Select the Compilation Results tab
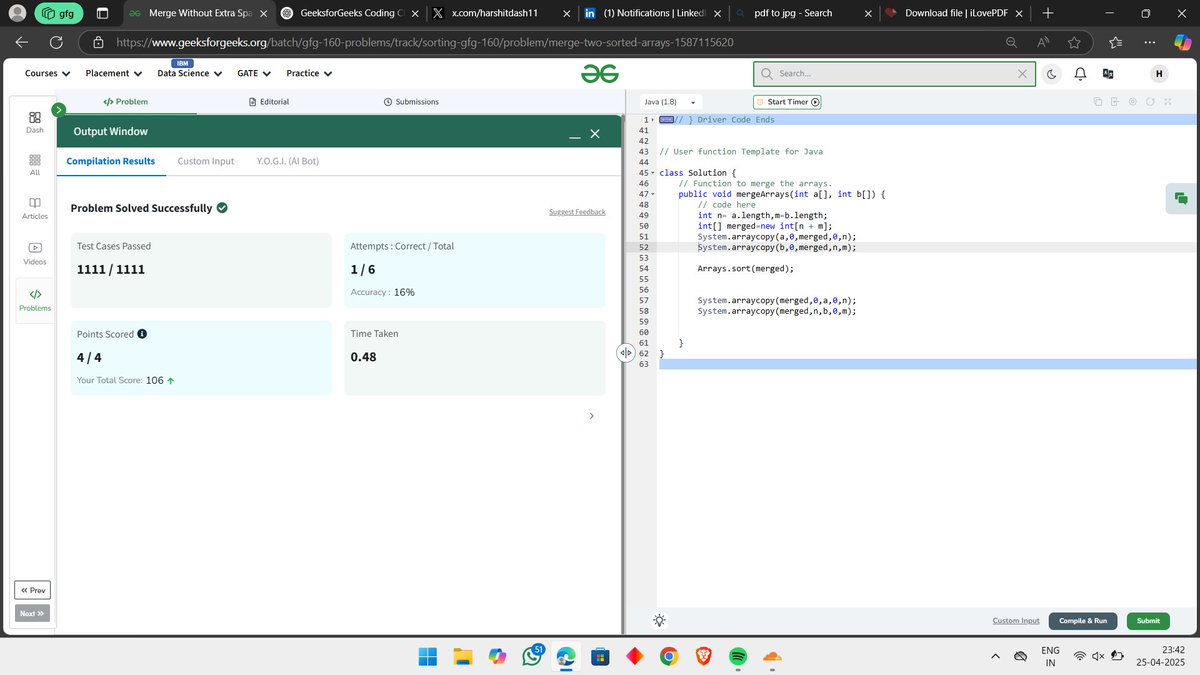 coord(110,161)
